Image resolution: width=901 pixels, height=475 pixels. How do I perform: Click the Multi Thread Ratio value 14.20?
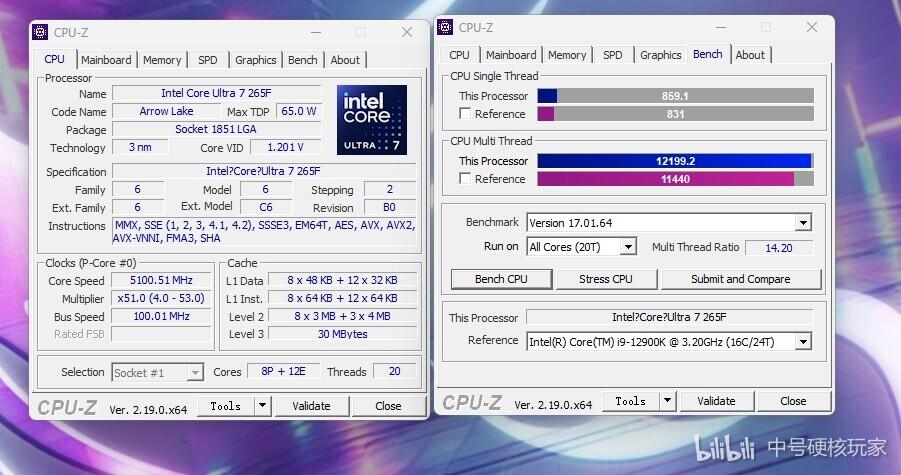coord(779,248)
